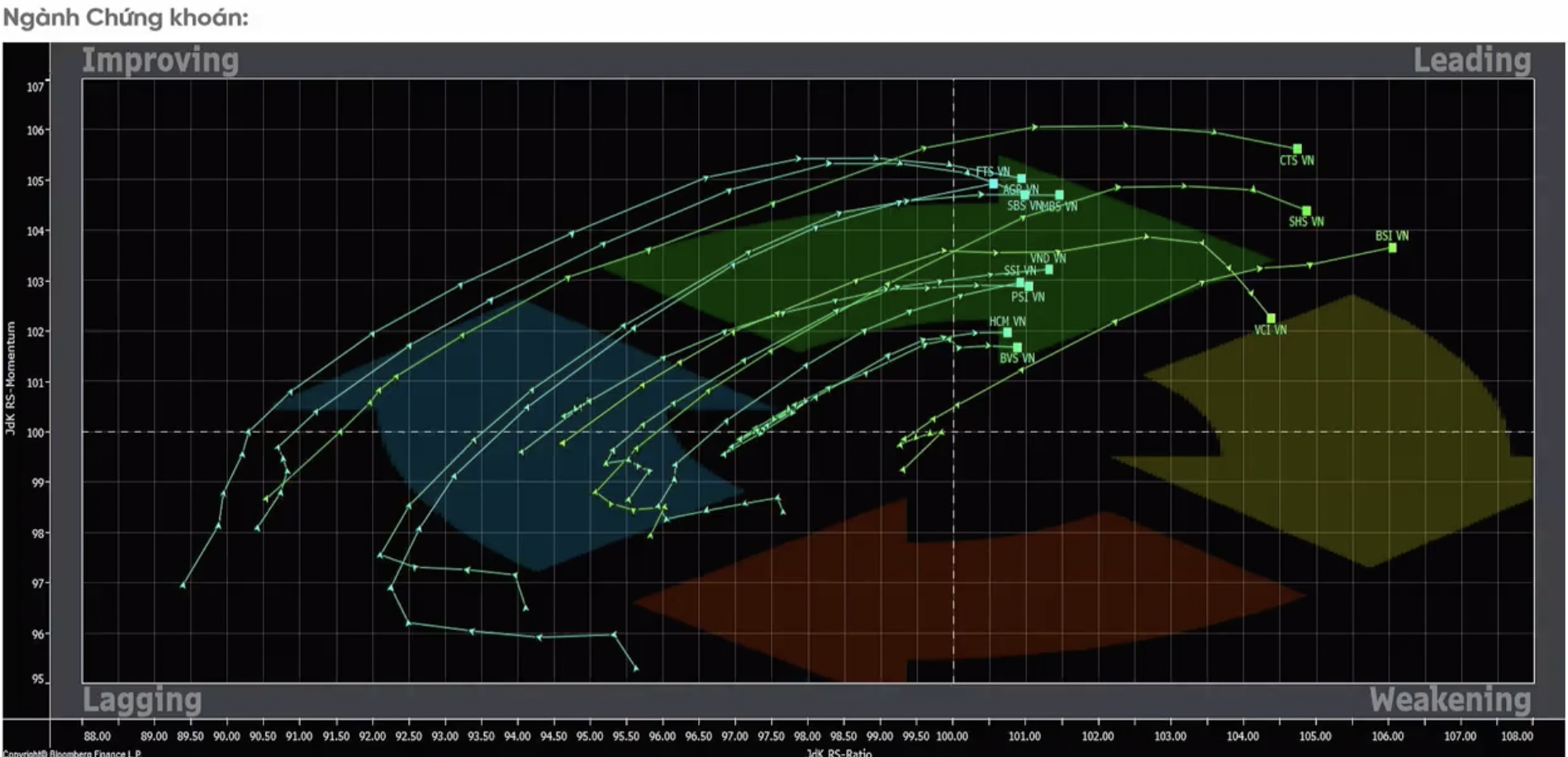Image resolution: width=1568 pixels, height=757 pixels.
Task: Select the HCM VN square marker
Action: coord(1007,332)
